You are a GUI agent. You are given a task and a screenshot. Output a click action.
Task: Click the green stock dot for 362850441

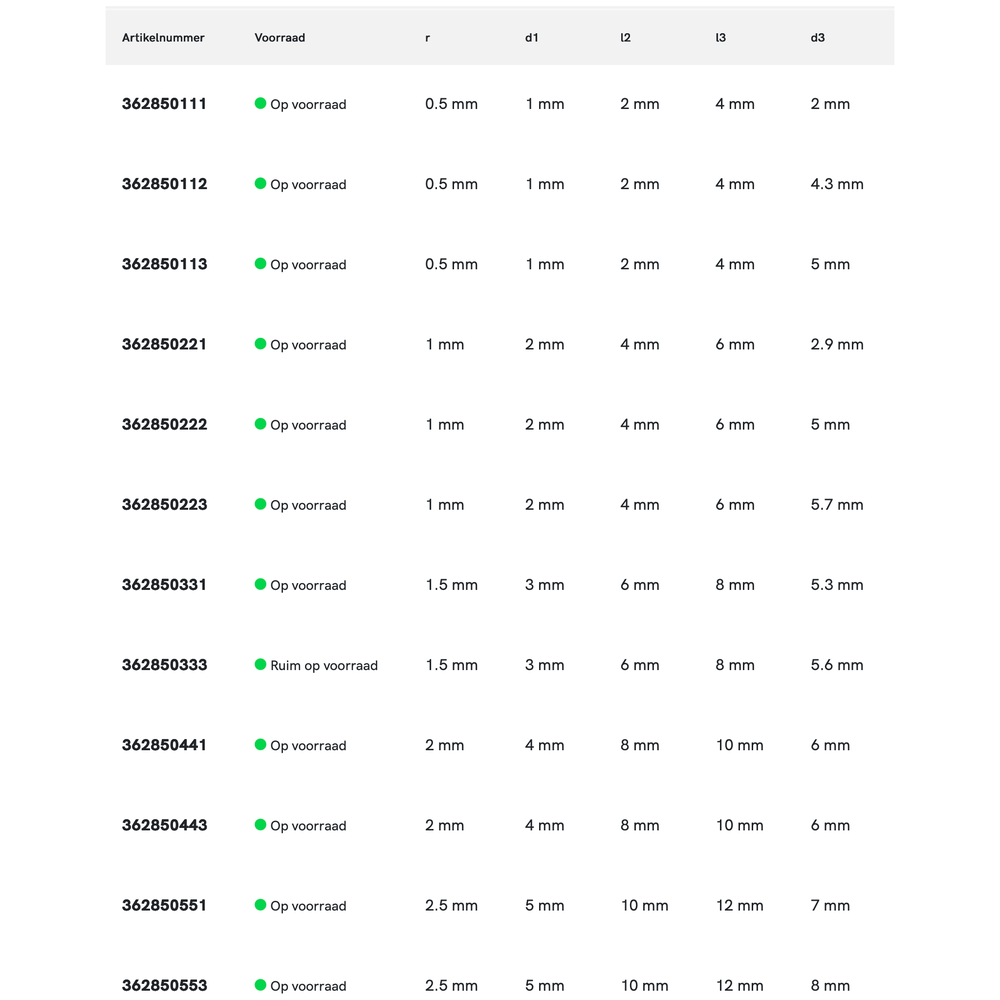(261, 745)
